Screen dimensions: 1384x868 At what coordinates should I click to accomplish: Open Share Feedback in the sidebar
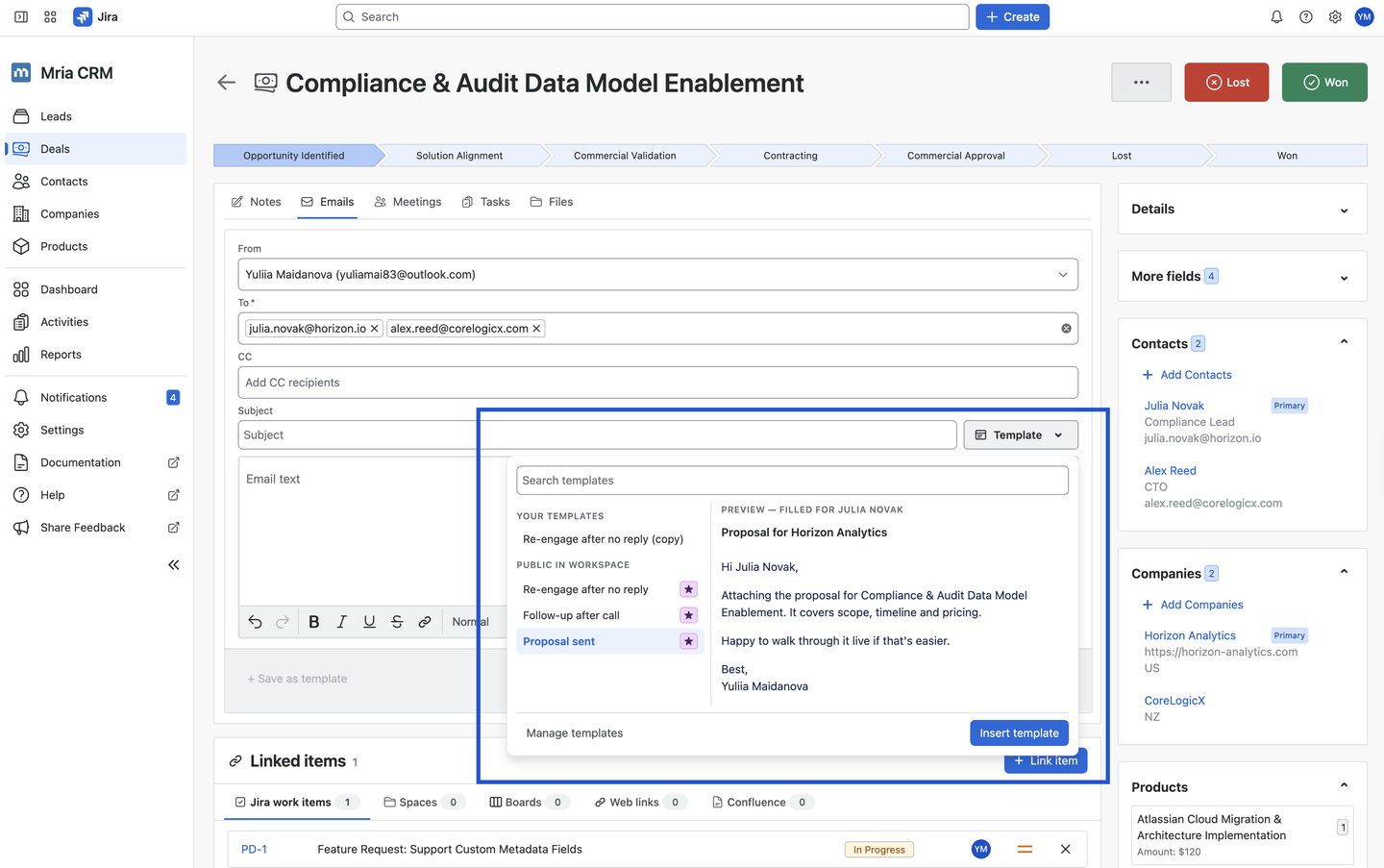[96, 528]
